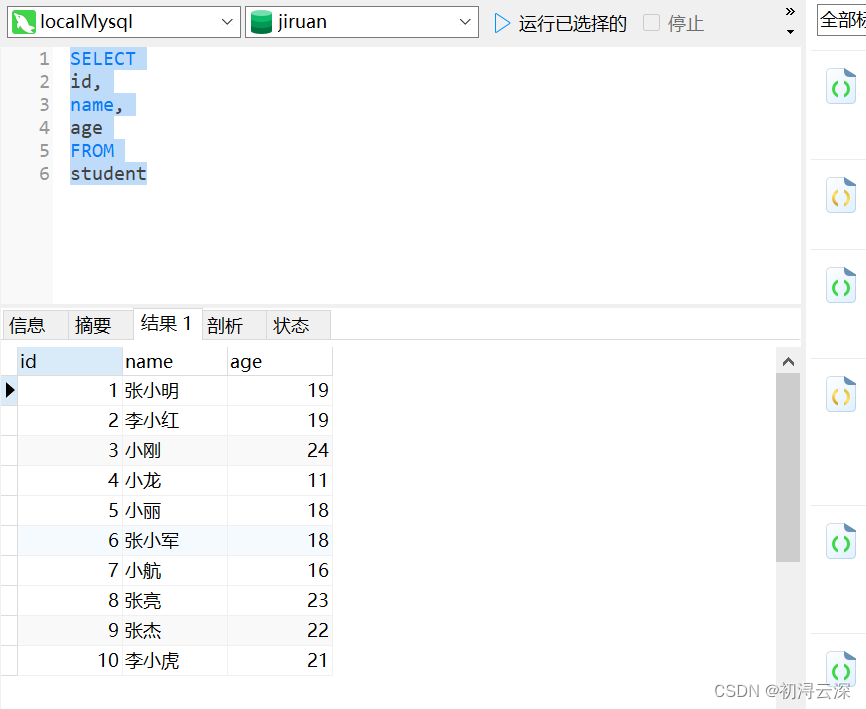Screen dimensions: 866x709
Task: Select the 结果 1 tab
Action: tap(168, 324)
